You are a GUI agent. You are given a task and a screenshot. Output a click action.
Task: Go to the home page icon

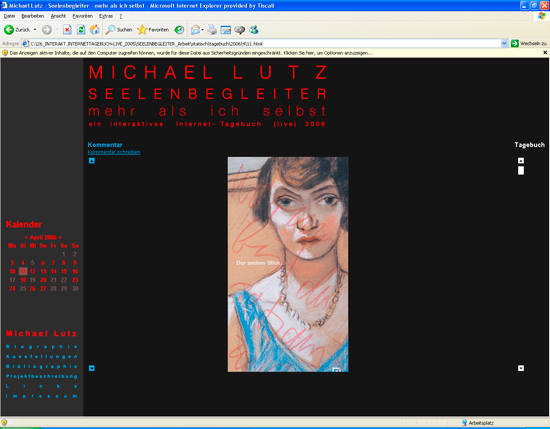coord(94,30)
